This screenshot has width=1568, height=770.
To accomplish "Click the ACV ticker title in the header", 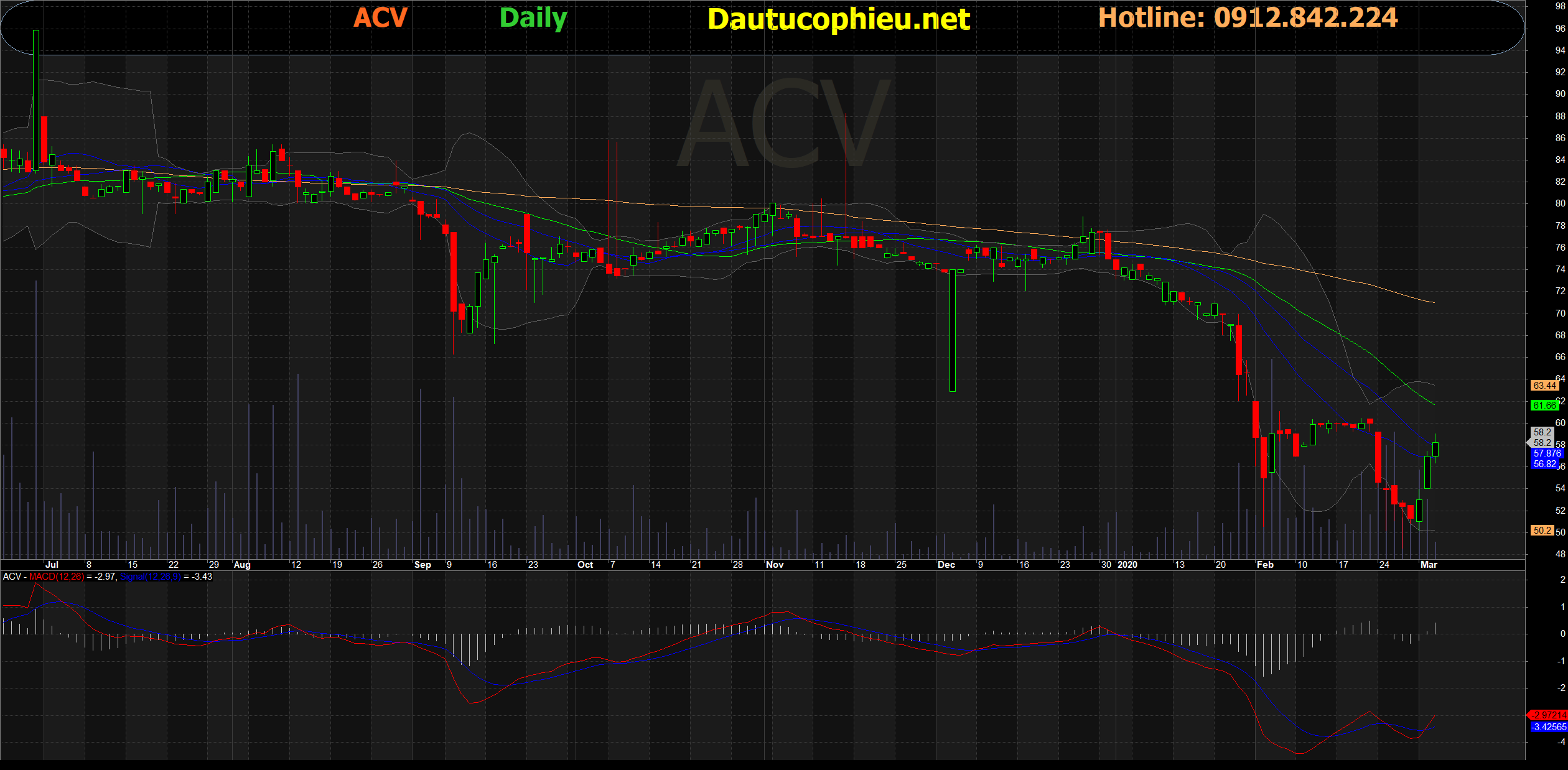I will pos(380,17).
